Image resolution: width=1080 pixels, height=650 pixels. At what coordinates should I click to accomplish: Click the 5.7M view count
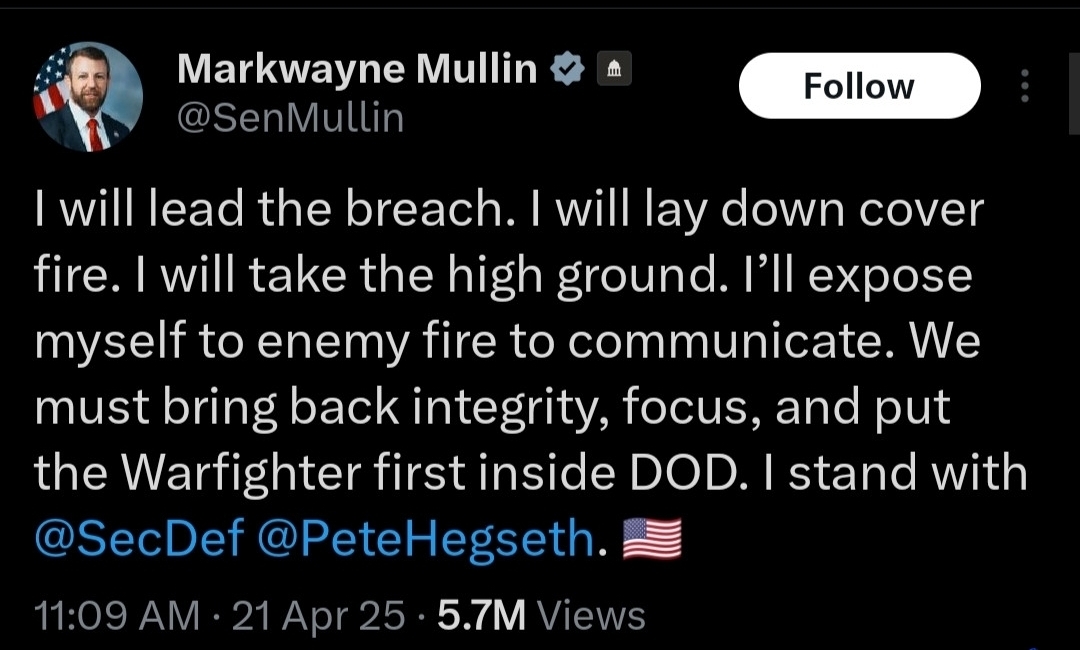click(x=481, y=614)
